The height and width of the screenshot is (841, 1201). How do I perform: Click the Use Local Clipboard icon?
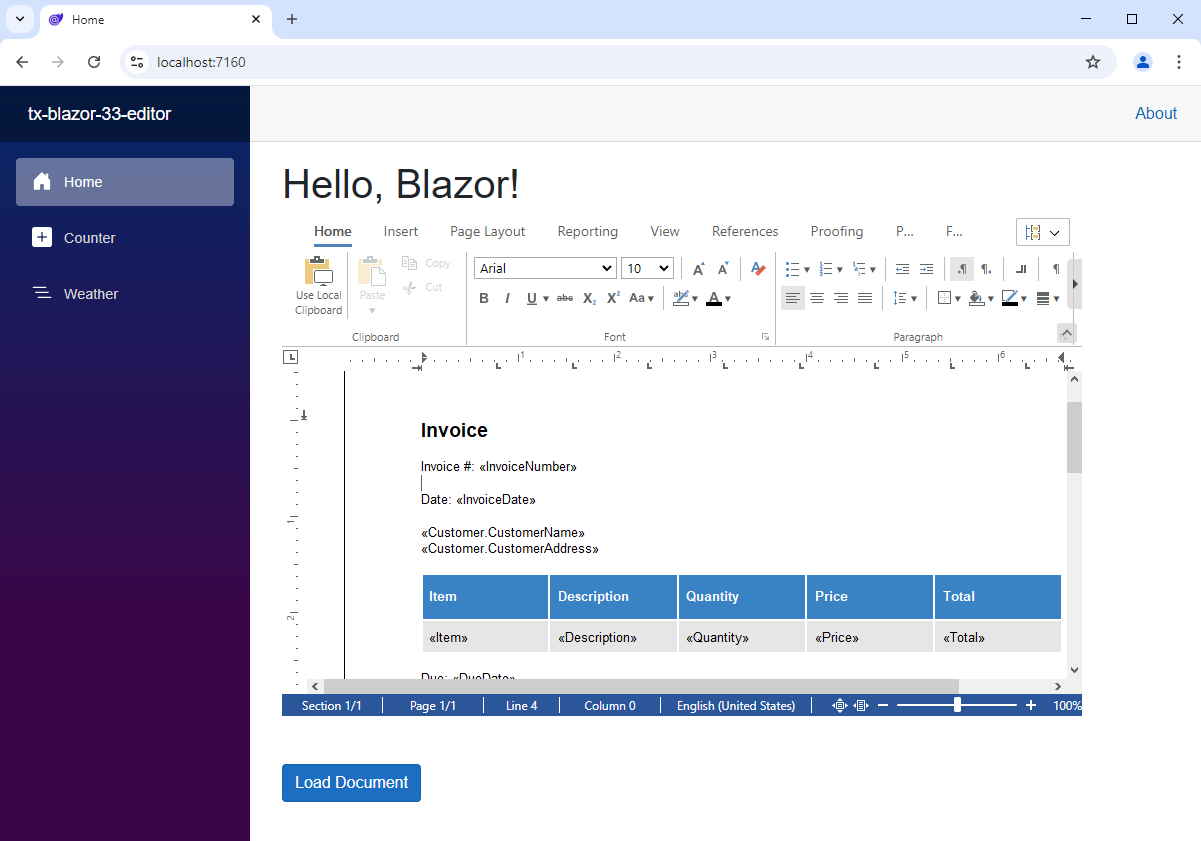(x=318, y=285)
